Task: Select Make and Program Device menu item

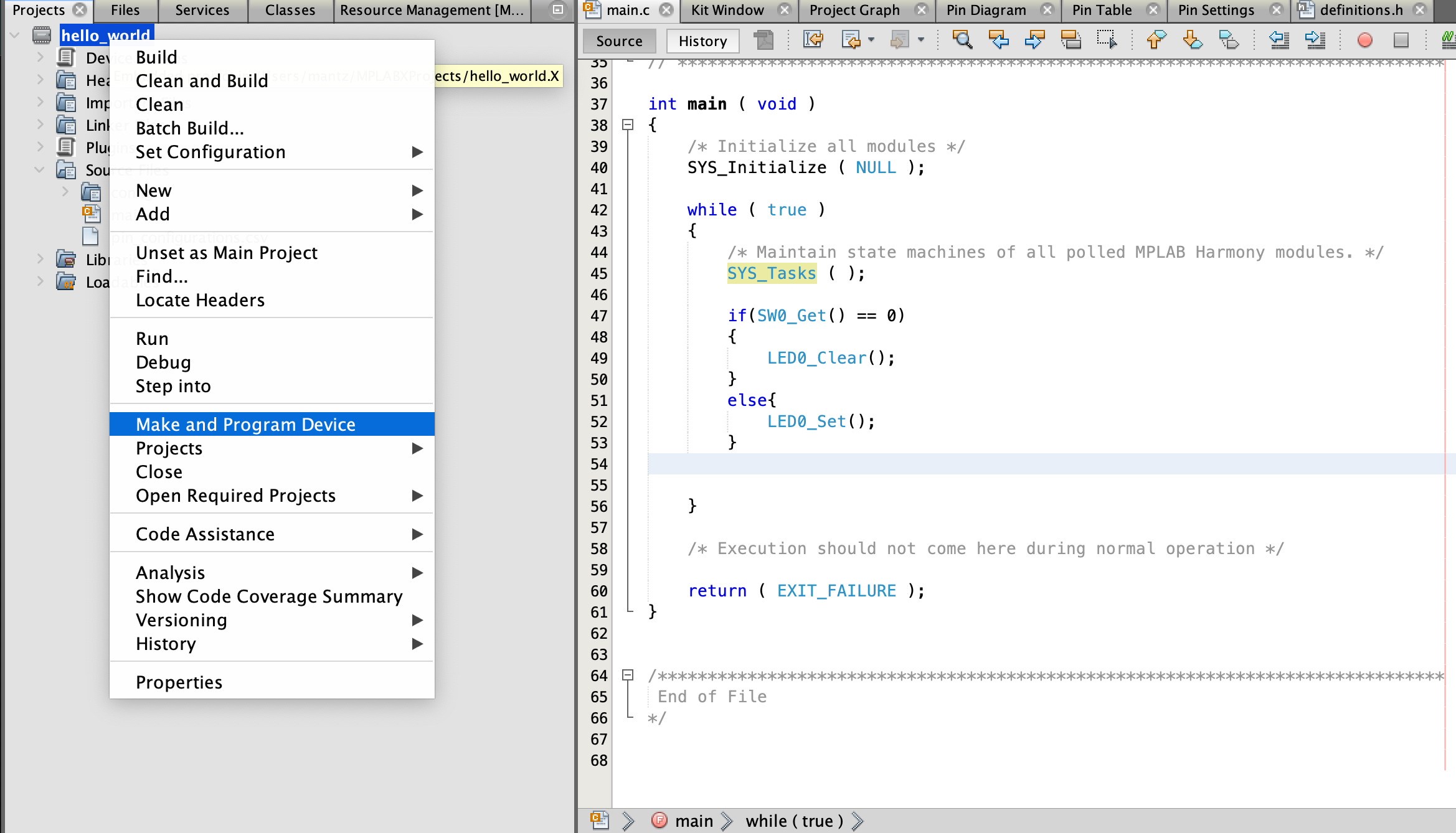Action: point(245,425)
